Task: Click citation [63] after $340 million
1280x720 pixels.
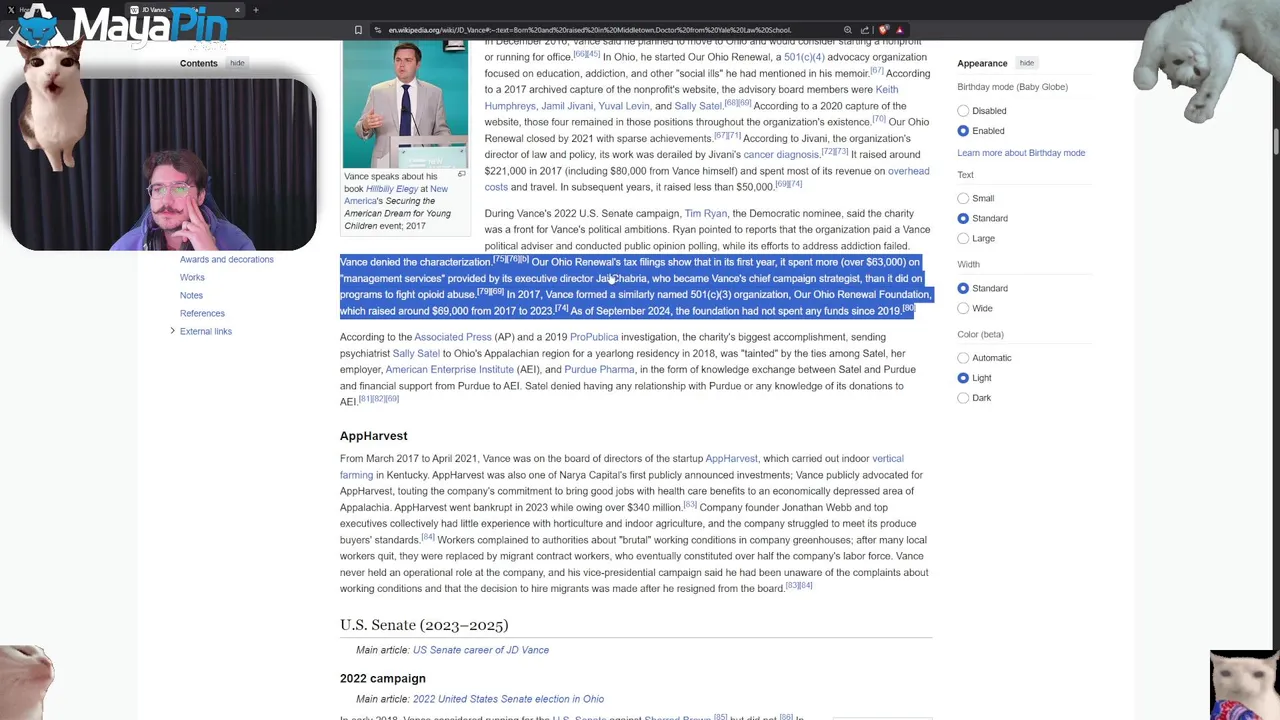Action: click(690, 504)
